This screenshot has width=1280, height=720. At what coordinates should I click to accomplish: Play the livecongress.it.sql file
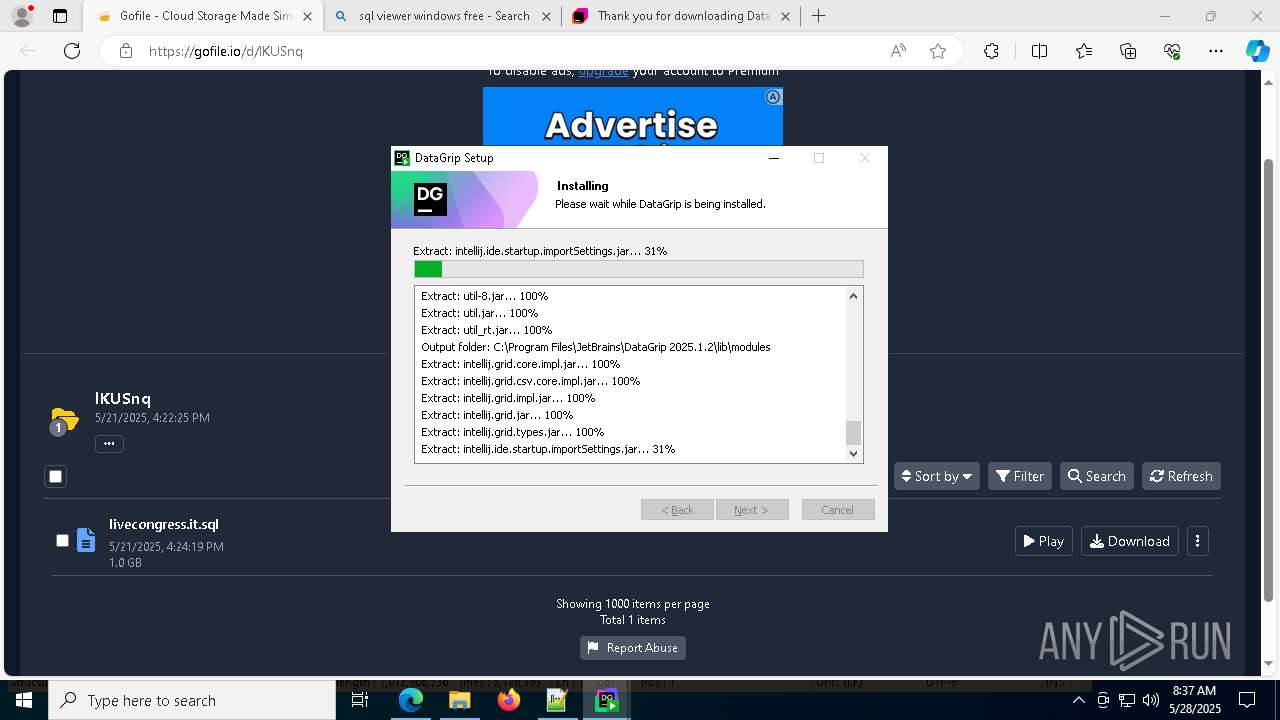[x=1043, y=541]
